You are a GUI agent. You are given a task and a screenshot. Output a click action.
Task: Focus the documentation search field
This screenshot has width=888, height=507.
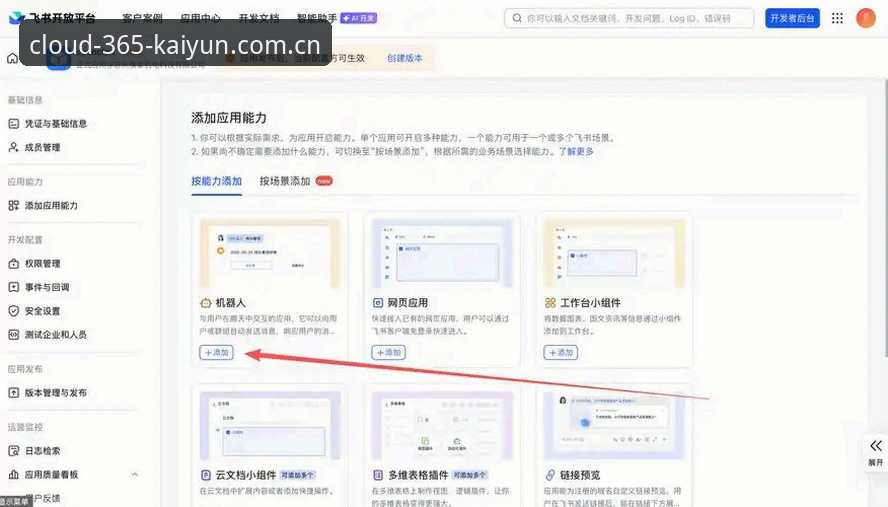click(629, 18)
